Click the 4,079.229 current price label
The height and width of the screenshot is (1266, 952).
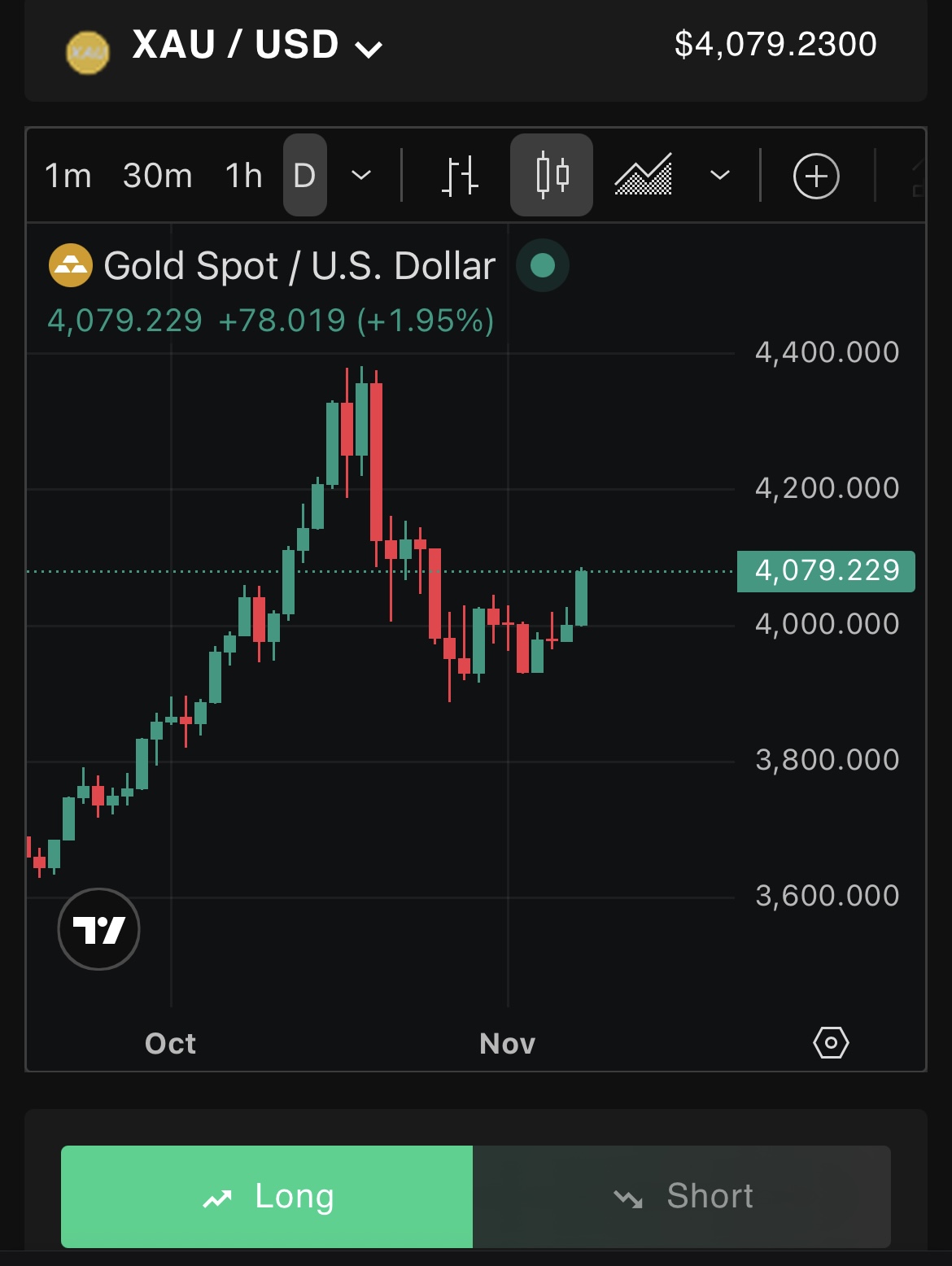pos(826,571)
